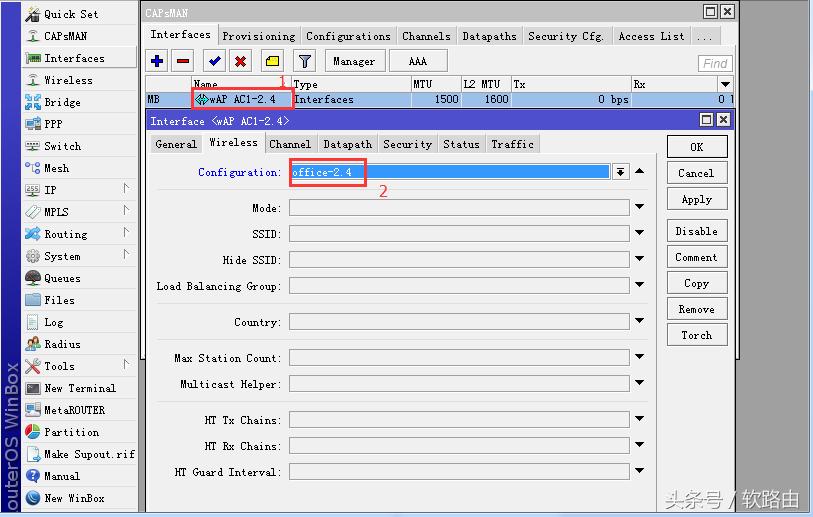Launch New Terminal

click(x=79, y=388)
